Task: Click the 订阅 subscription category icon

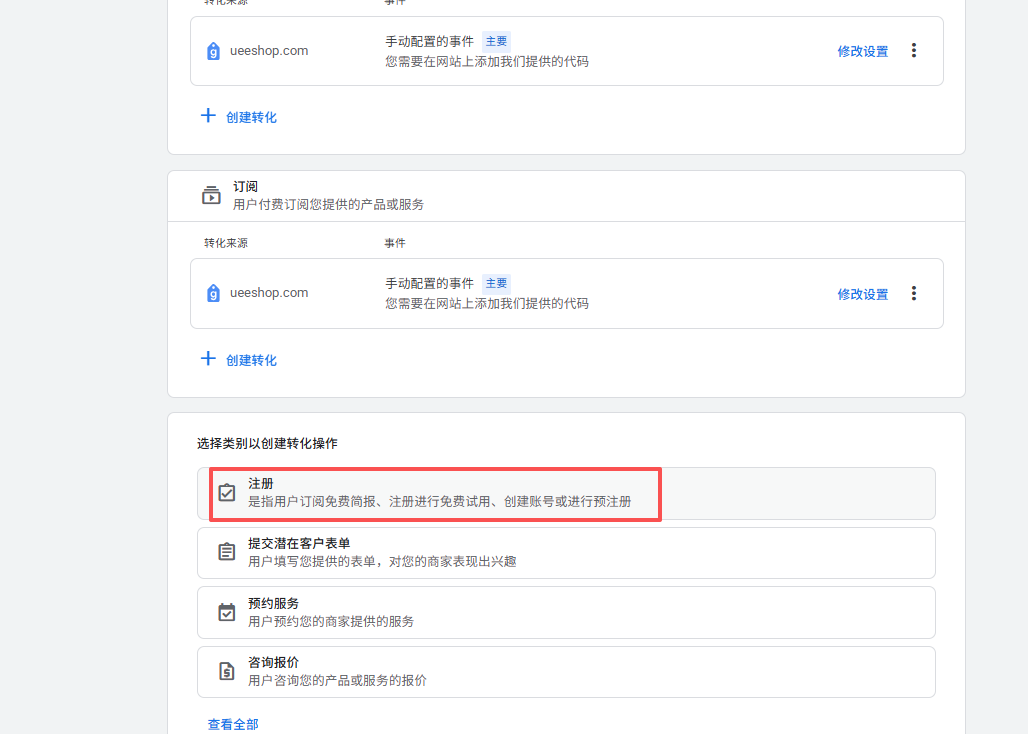Action: point(211,195)
